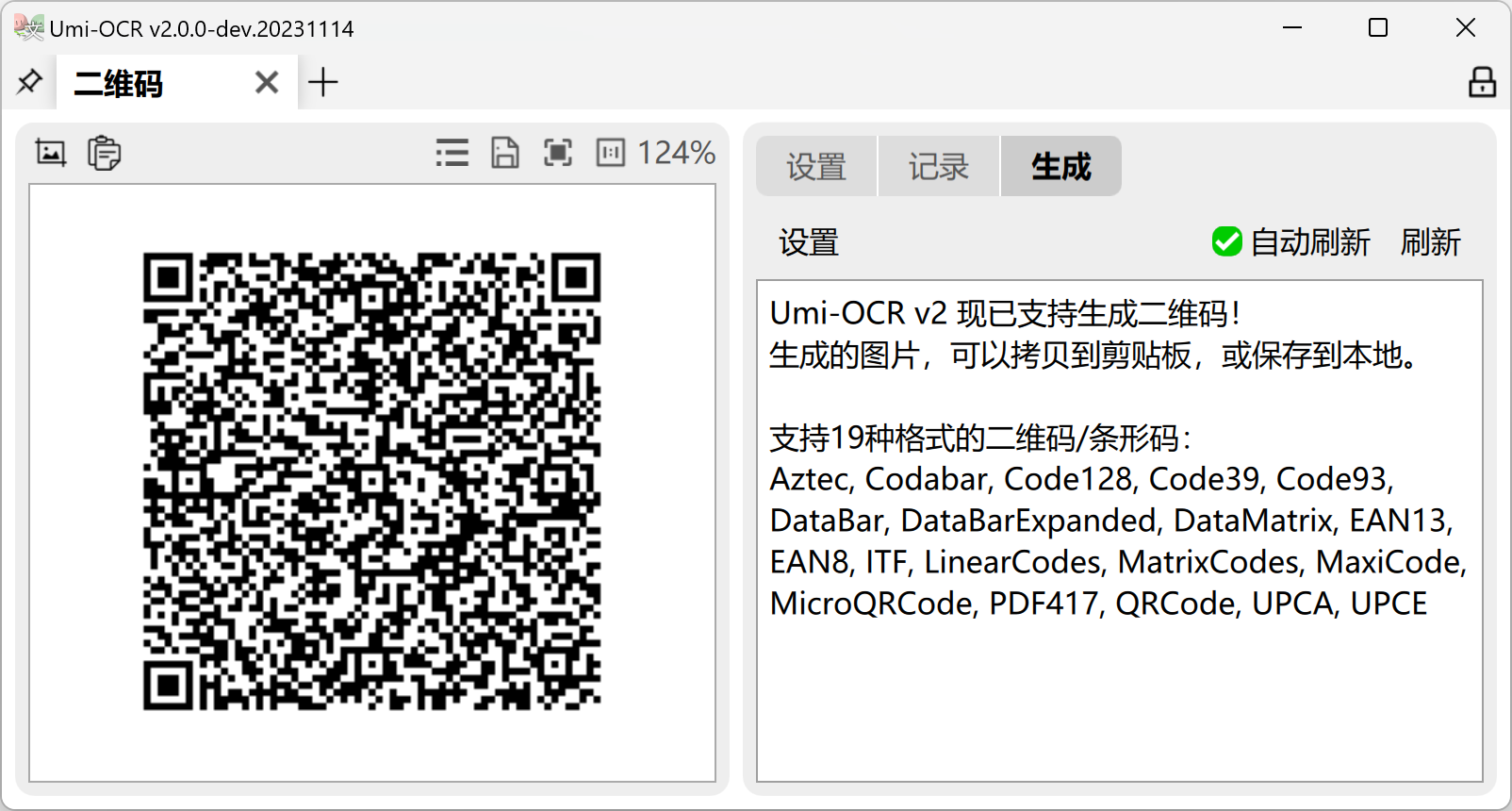The width and height of the screenshot is (1512, 811).
Task: Fit image to view icon
Action: coord(558,153)
